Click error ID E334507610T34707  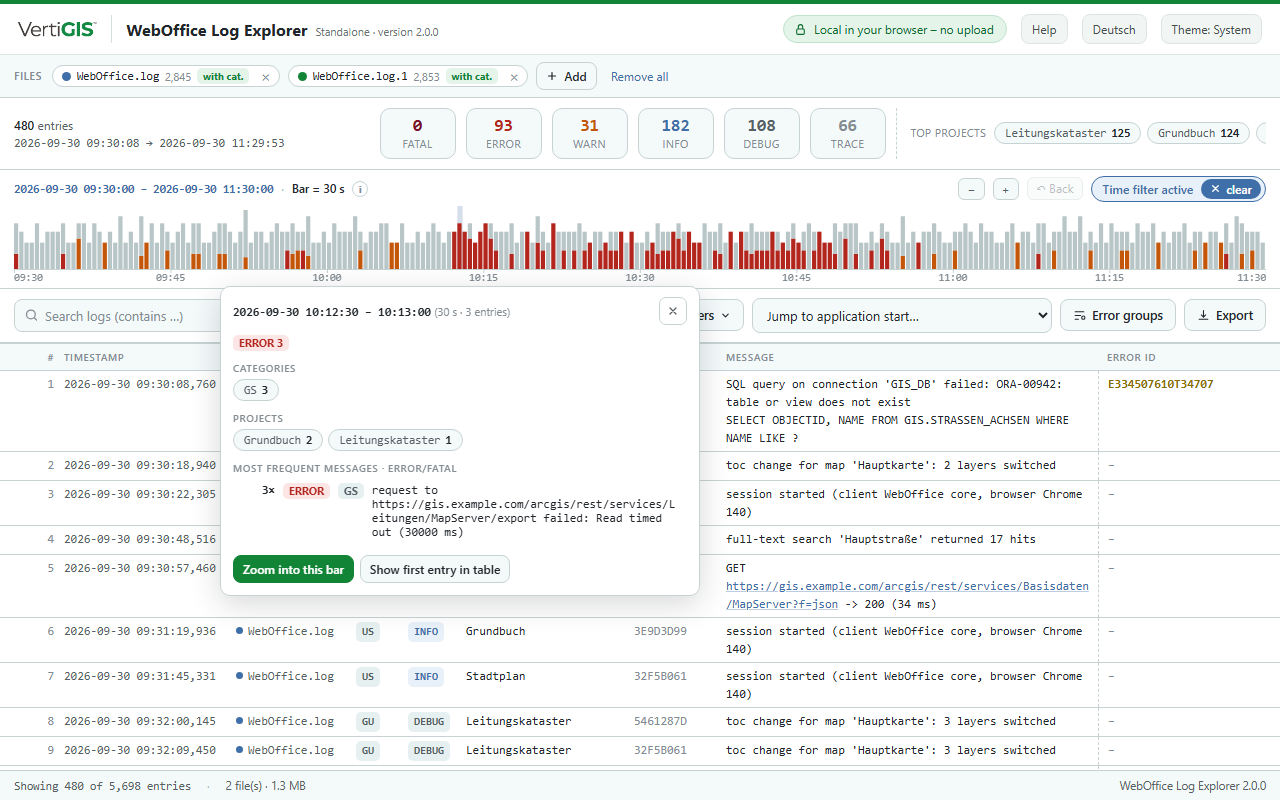[1161, 384]
